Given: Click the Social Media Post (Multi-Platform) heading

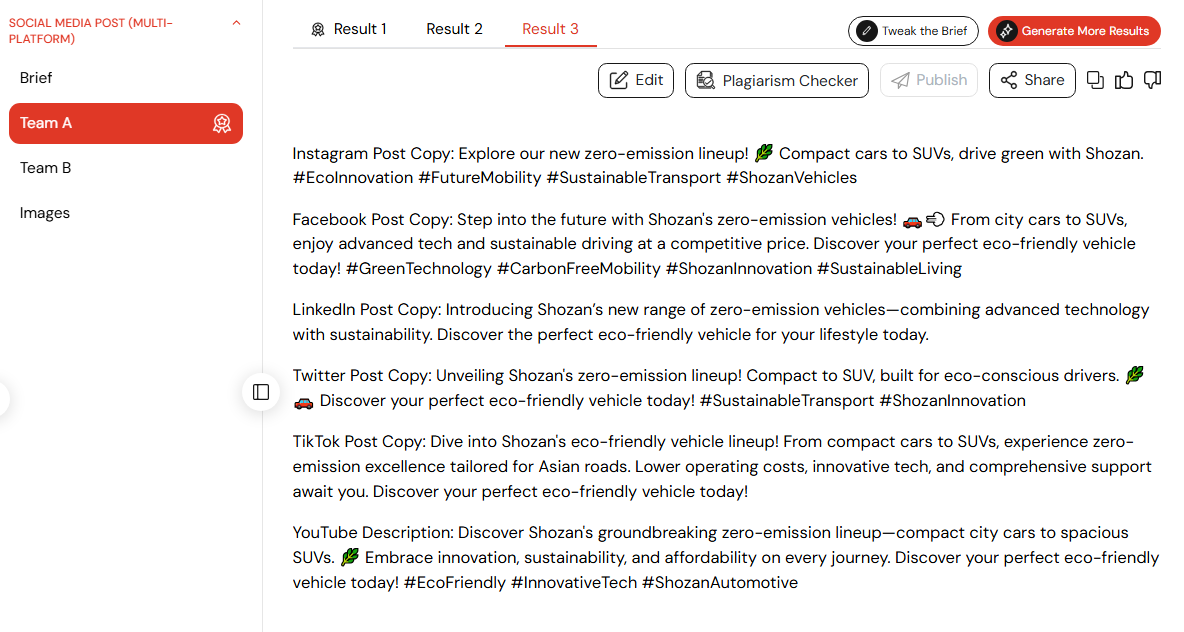Looking at the screenshot, I should coord(91,31).
